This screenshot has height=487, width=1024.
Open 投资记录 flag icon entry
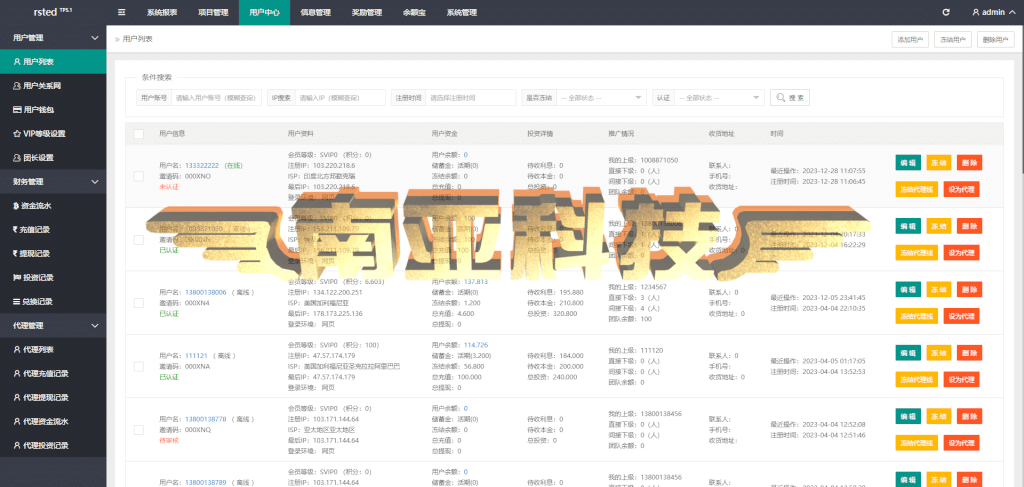pos(17,277)
